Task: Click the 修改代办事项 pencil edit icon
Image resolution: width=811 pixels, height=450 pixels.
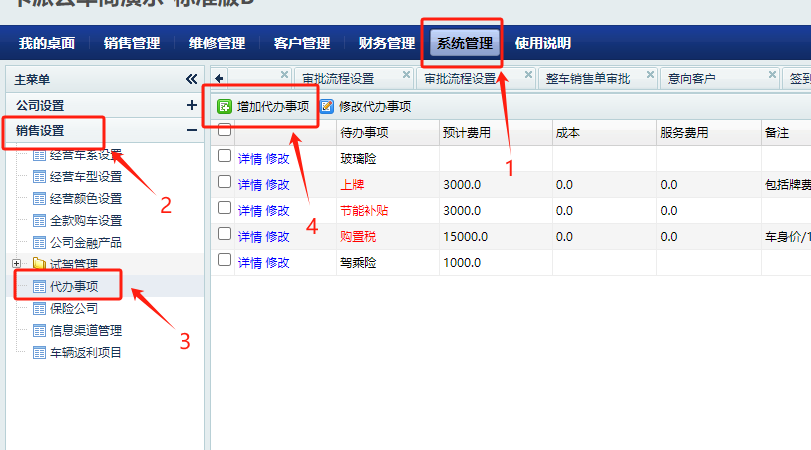Action: 327,106
